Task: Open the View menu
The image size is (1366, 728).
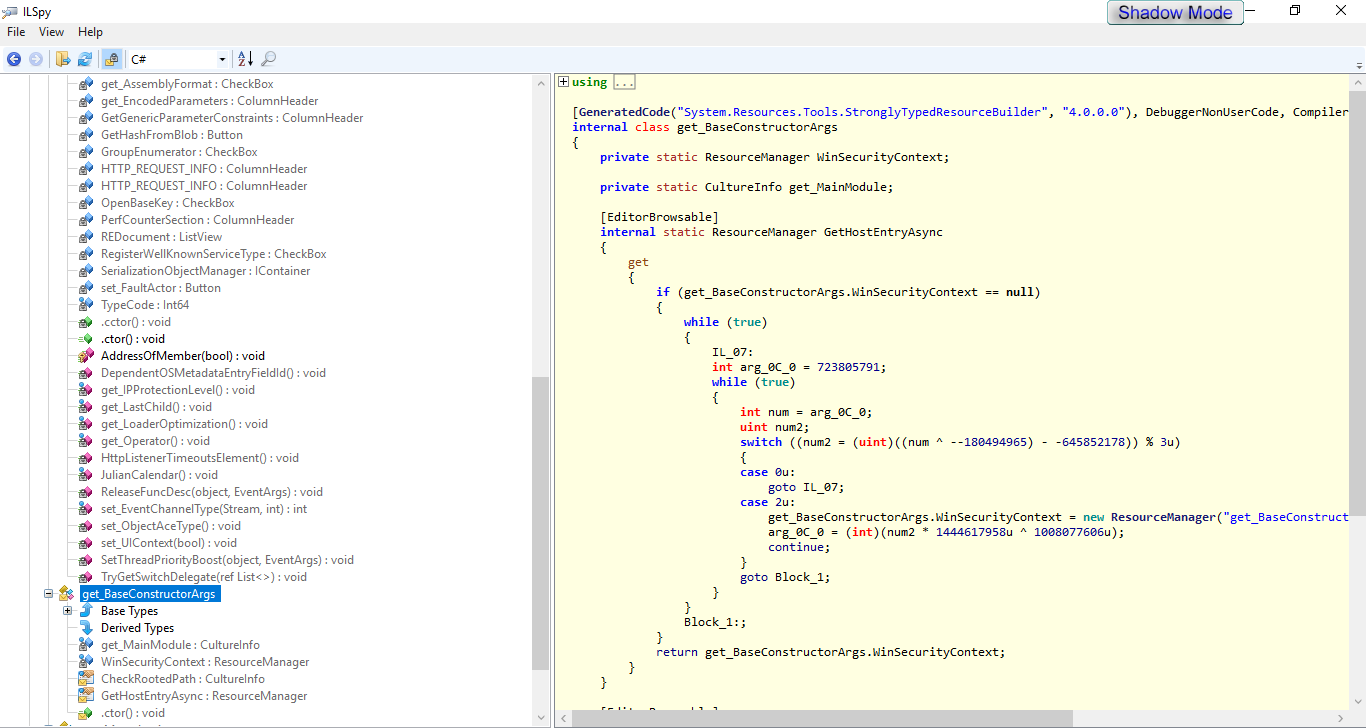Action: (x=52, y=32)
